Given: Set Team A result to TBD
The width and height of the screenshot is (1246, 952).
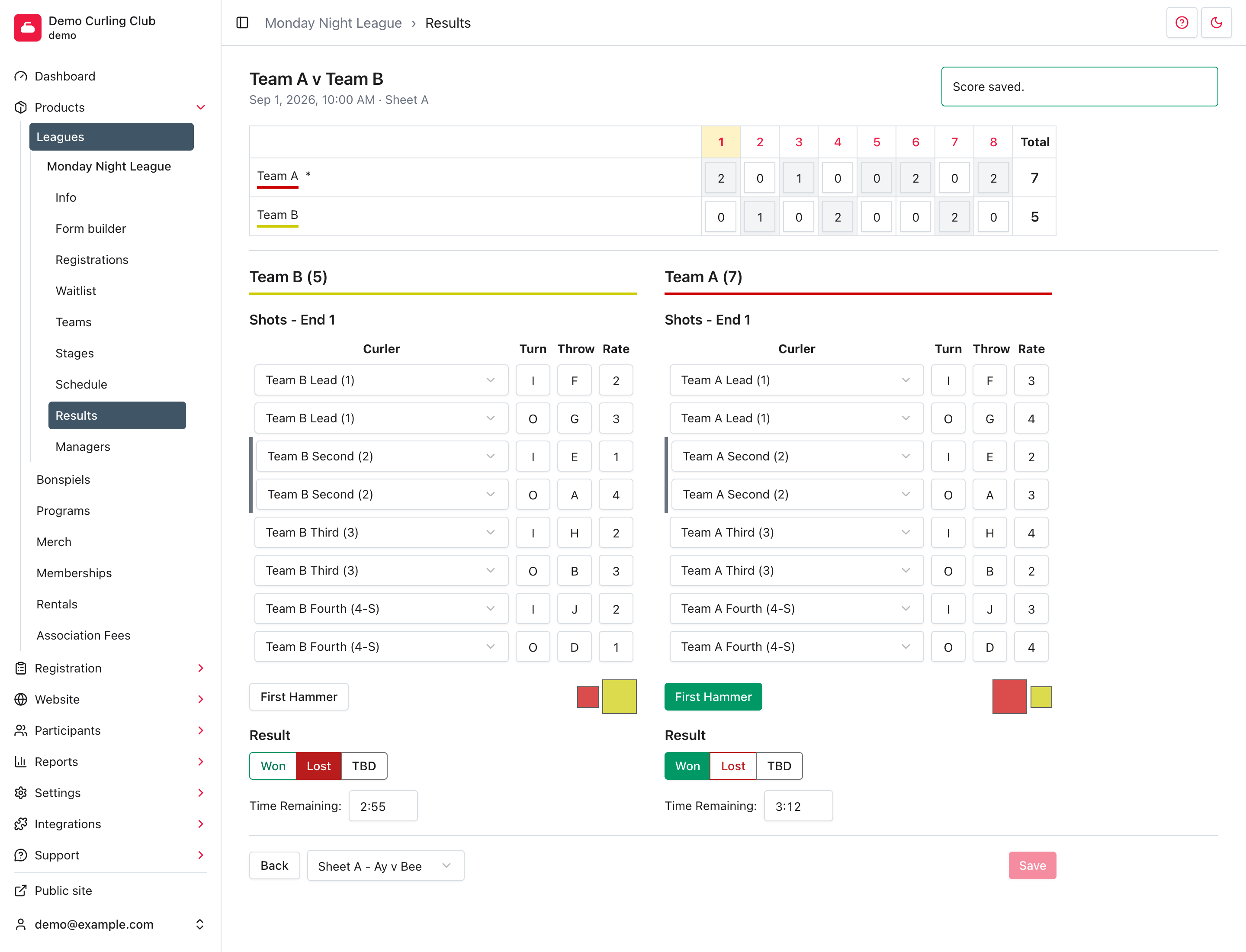Looking at the screenshot, I should click(779, 766).
